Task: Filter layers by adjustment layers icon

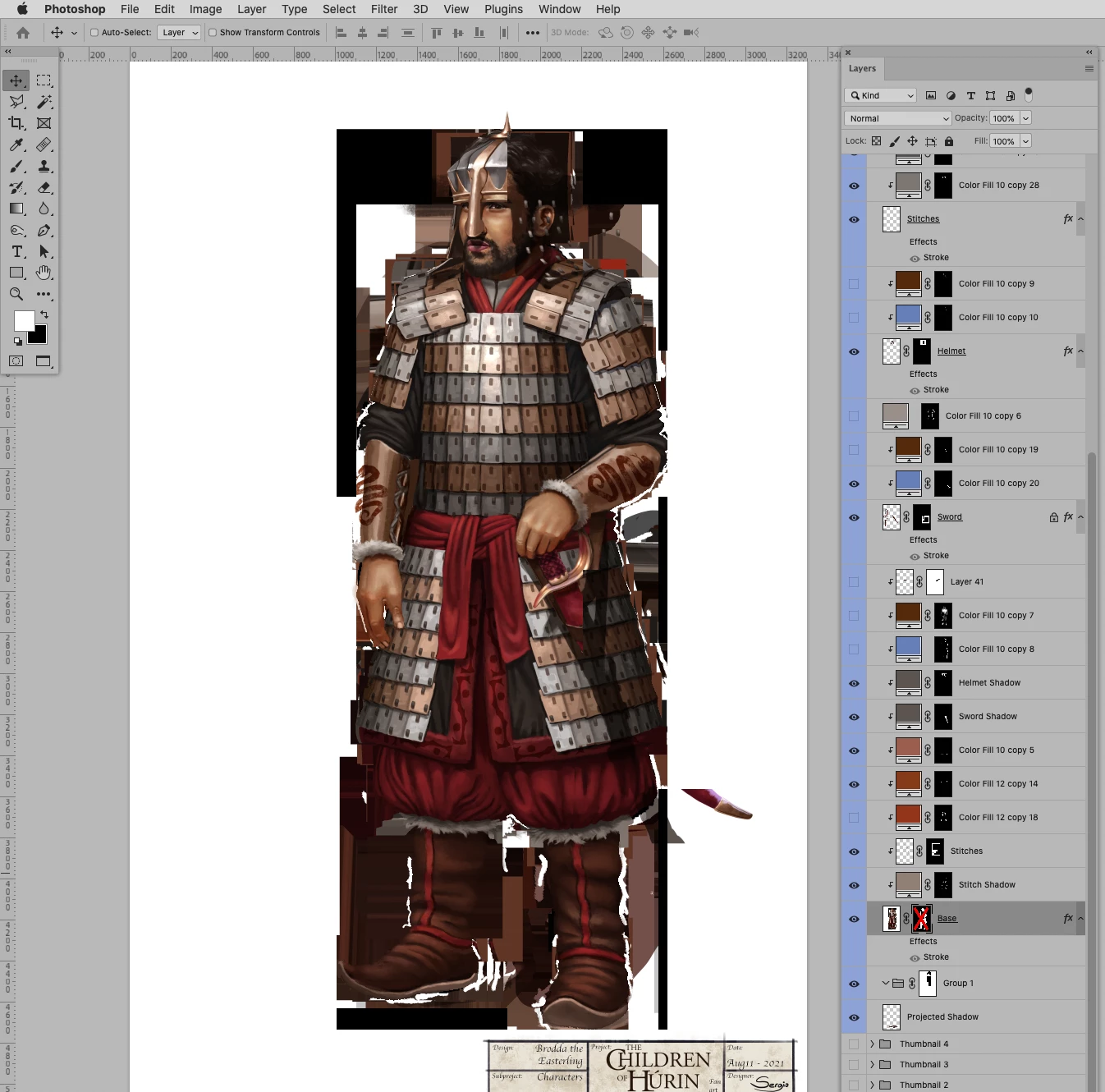Action: (951, 96)
